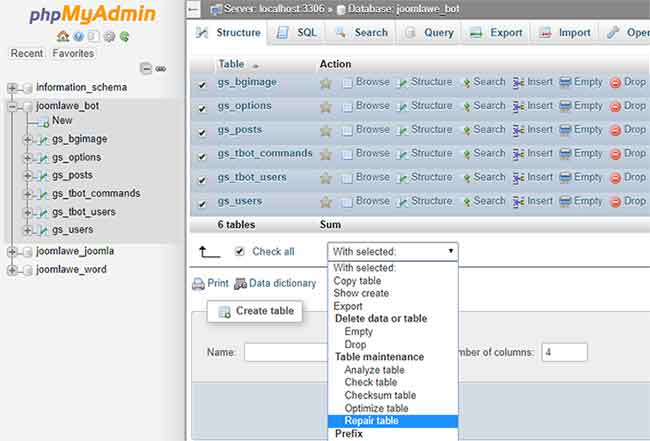Click the Browse icon for gs_bgimage
The image size is (650, 441).
click(x=348, y=83)
